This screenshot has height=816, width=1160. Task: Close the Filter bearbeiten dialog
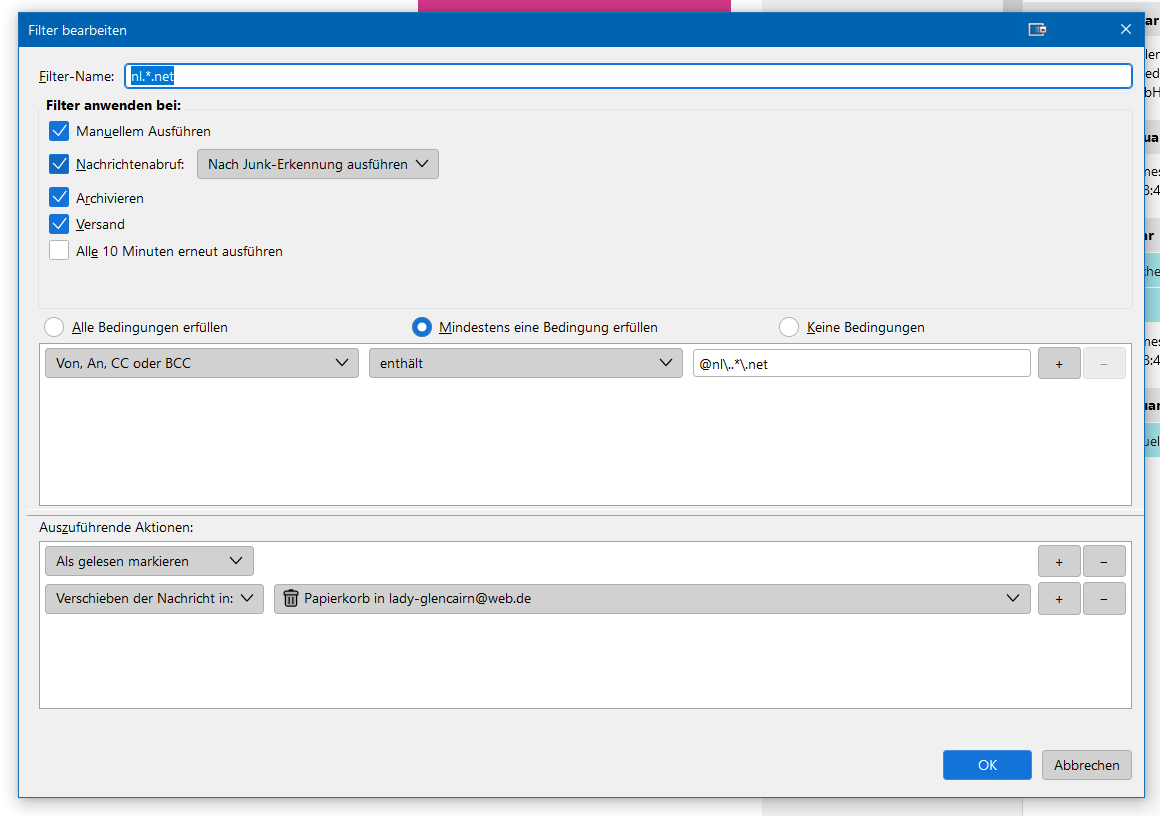coord(1125,30)
